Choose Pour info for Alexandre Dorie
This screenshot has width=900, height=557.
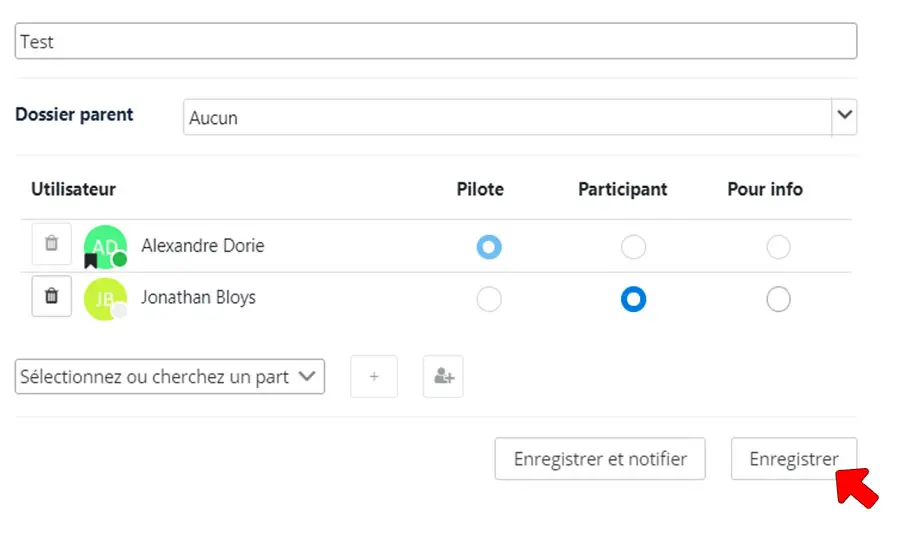point(778,247)
